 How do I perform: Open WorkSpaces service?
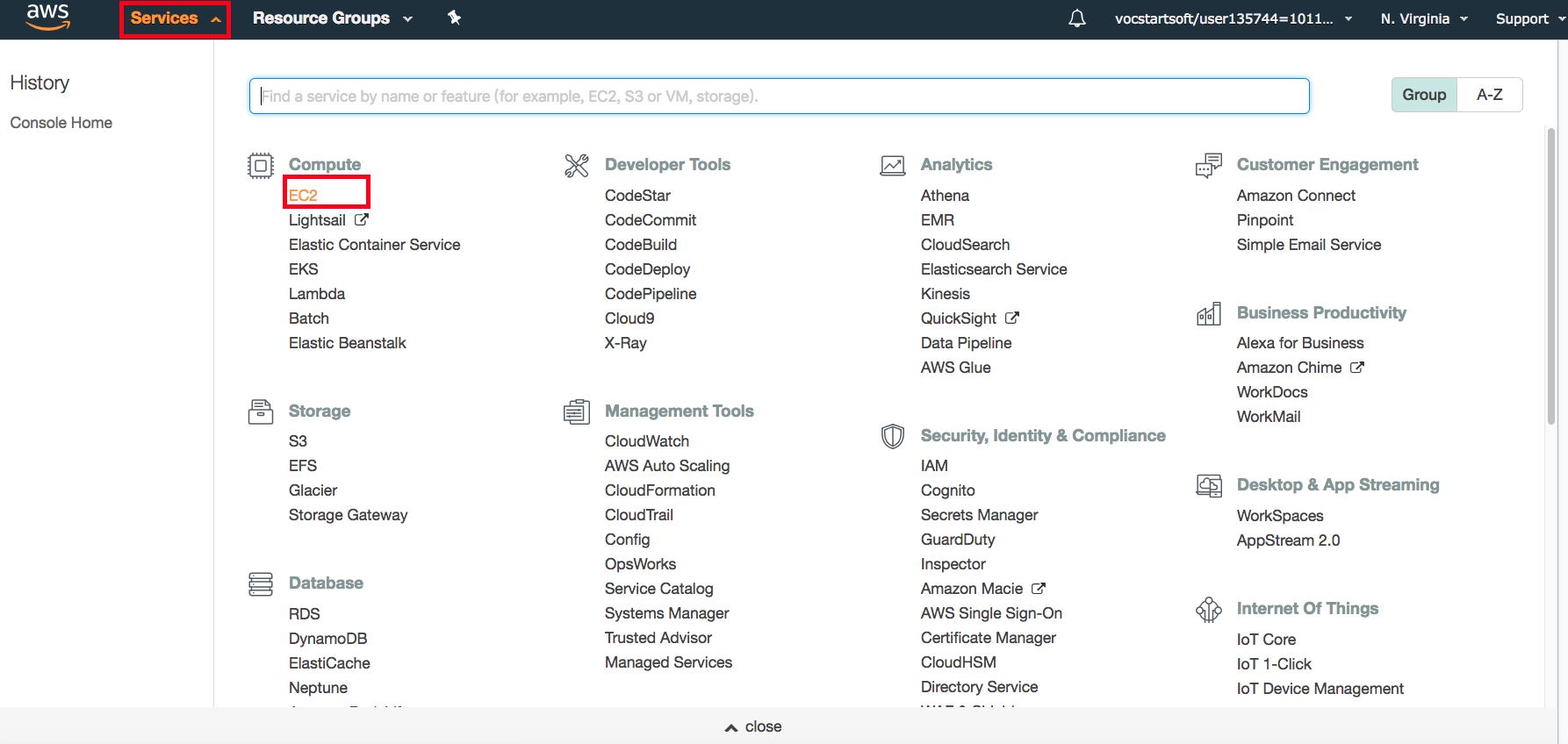click(x=1280, y=516)
